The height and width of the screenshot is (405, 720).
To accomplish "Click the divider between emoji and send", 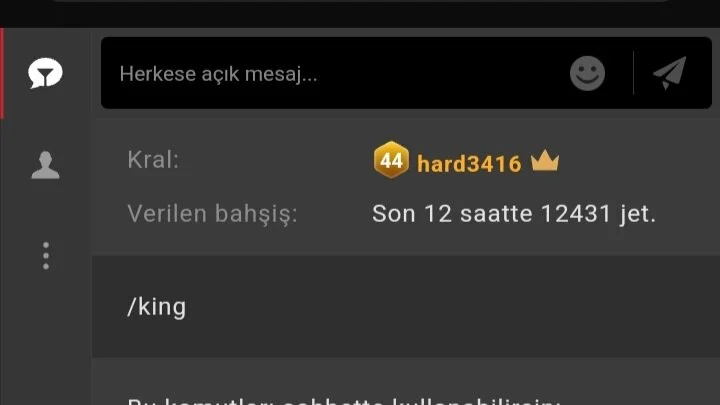I will [x=633, y=73].
